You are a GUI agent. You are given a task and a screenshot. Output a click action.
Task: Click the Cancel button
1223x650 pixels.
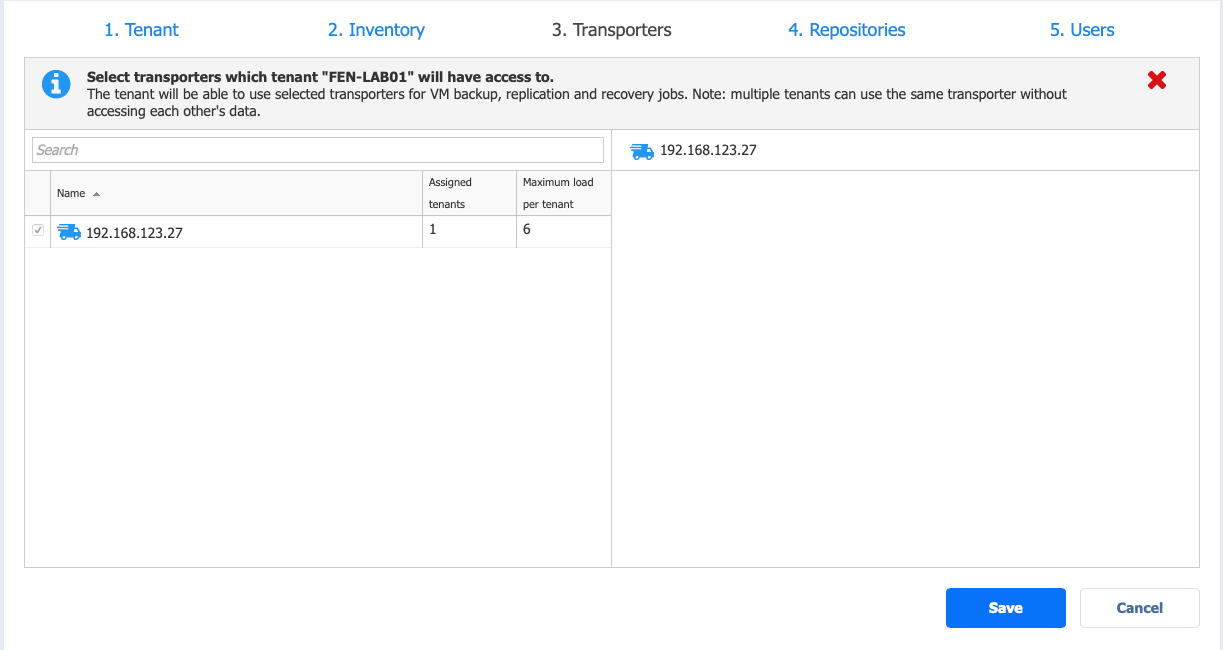pyautogui.click(x=1139, y=608)
